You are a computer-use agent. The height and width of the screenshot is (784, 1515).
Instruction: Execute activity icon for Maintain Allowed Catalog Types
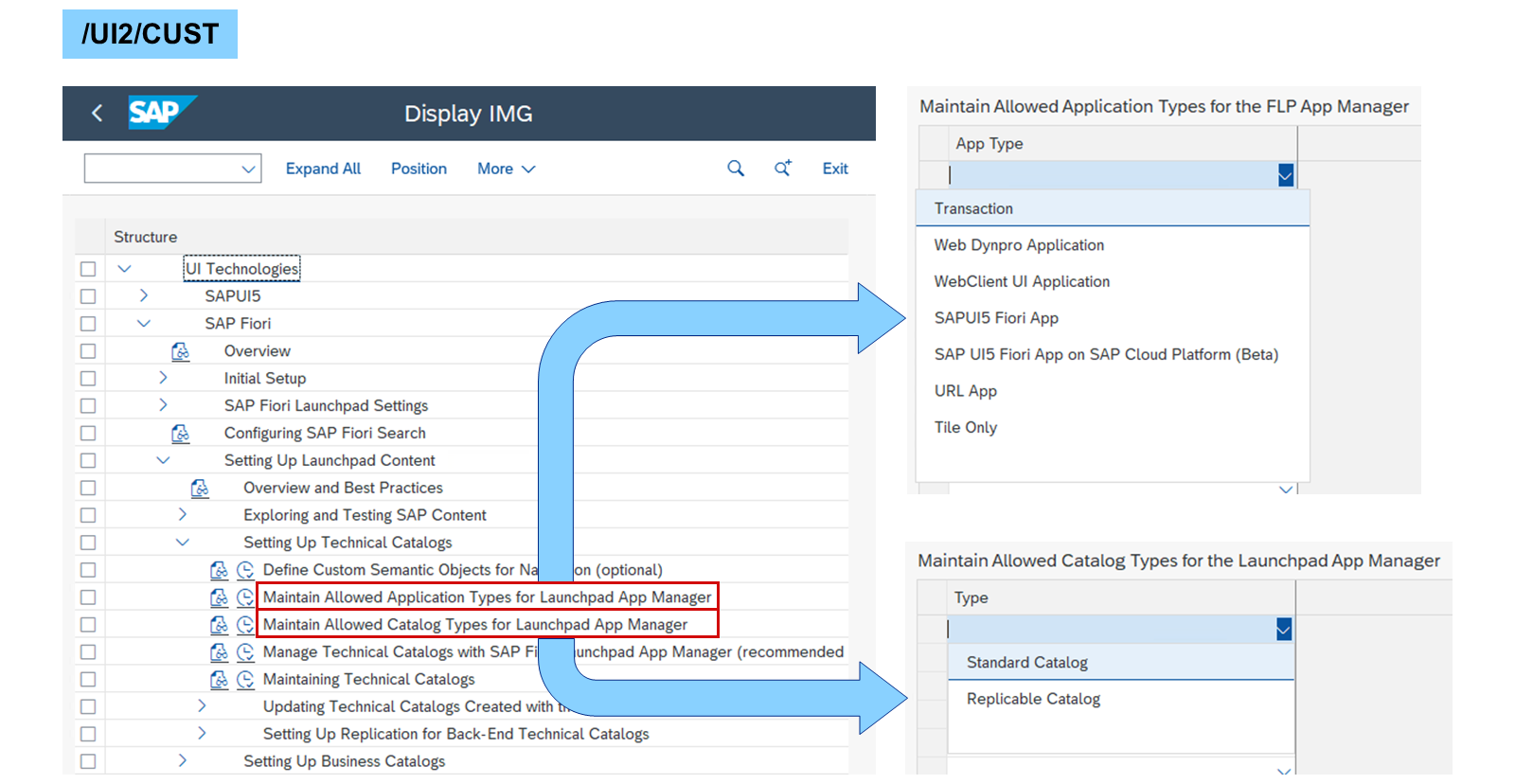pos(245,625)
